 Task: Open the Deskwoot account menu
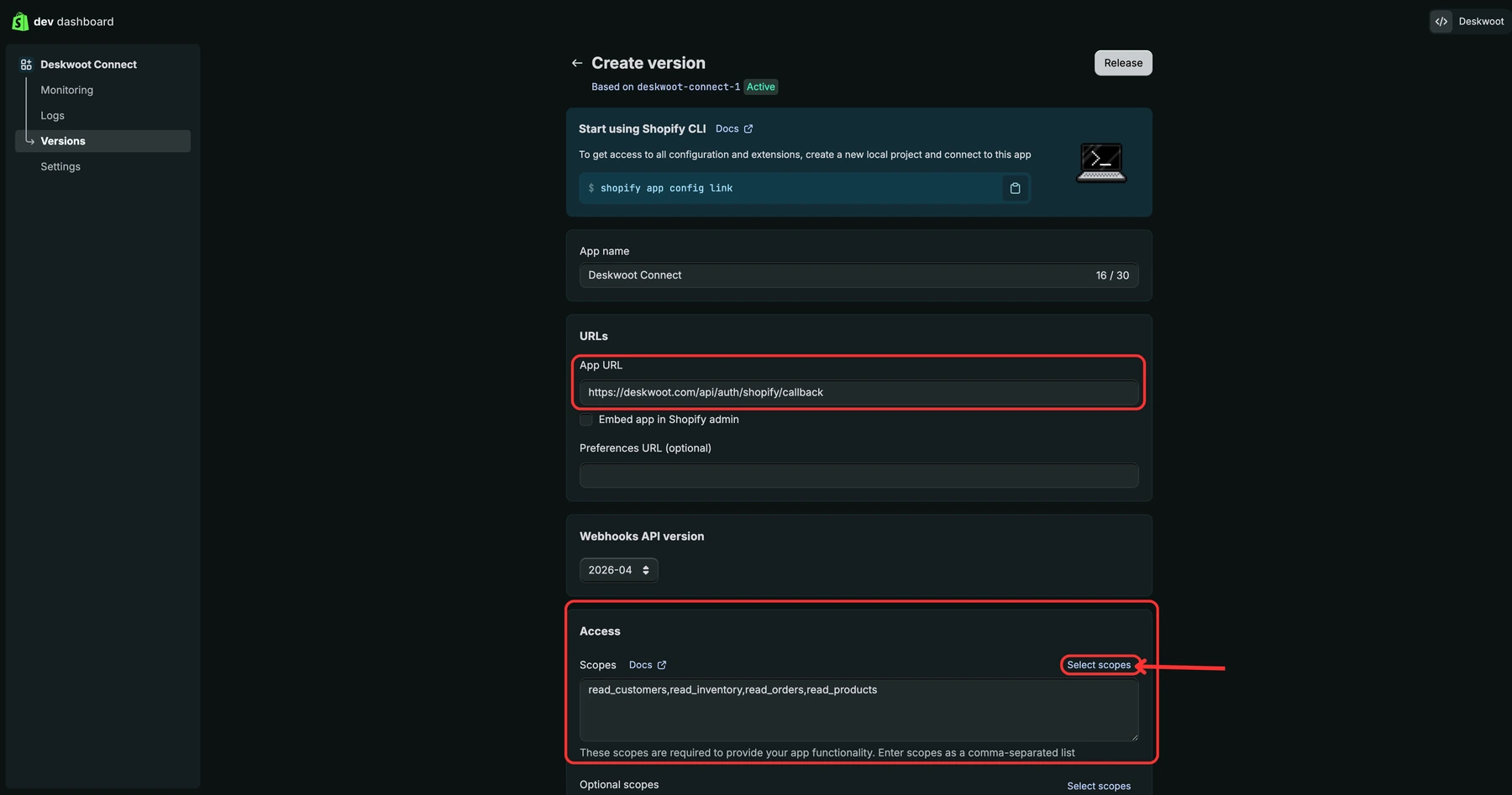(1470, 22)
